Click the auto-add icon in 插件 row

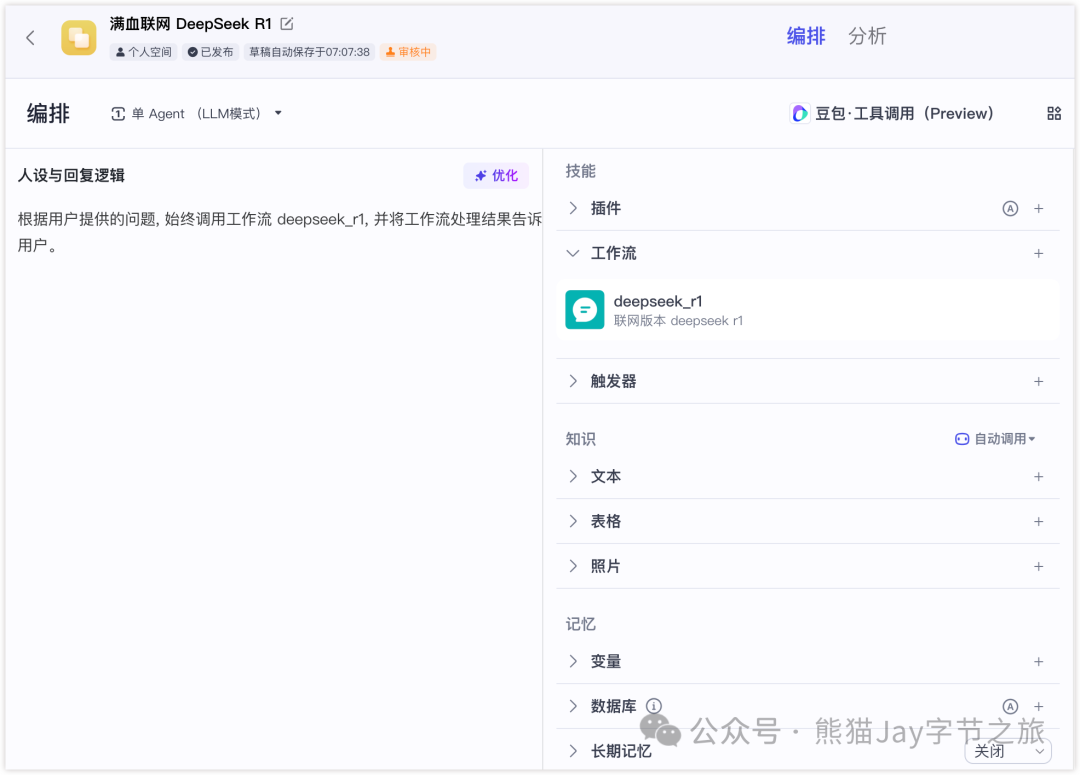(x=1010, y=209)
